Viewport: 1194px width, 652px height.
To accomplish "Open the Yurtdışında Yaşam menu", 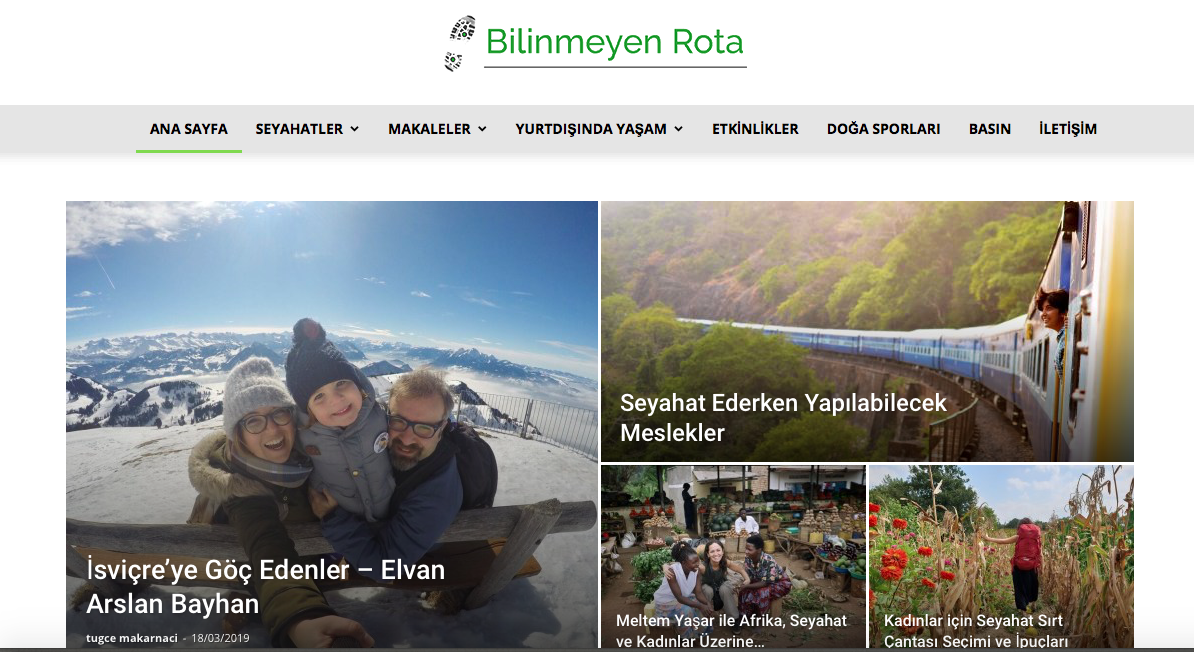I will (591, 129).
